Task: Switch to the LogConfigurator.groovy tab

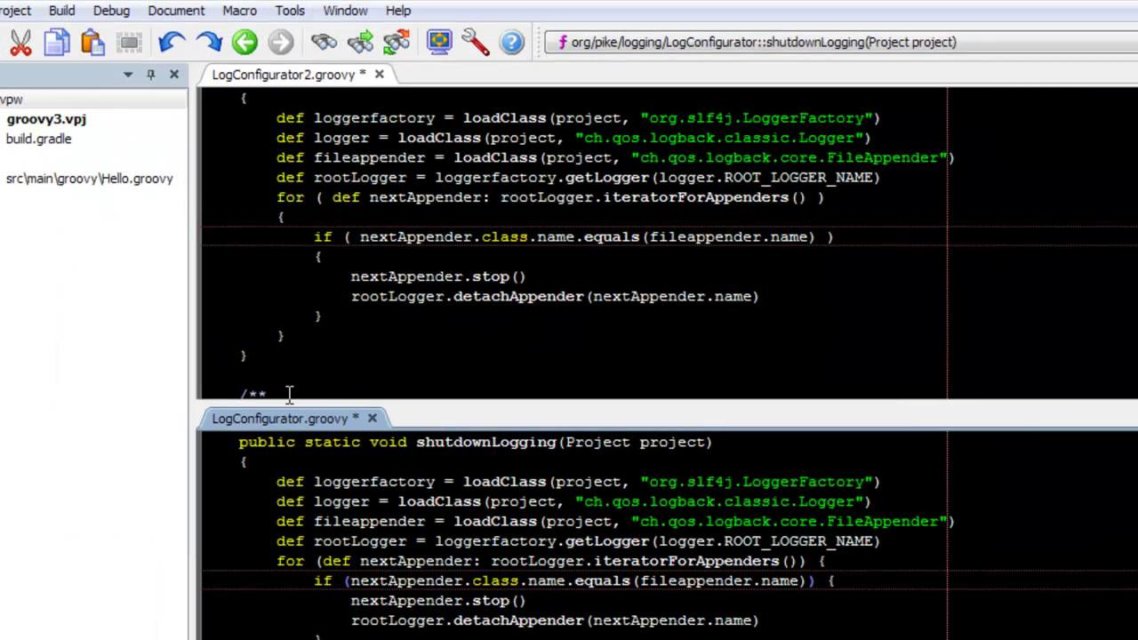Action: coord(283,418)
